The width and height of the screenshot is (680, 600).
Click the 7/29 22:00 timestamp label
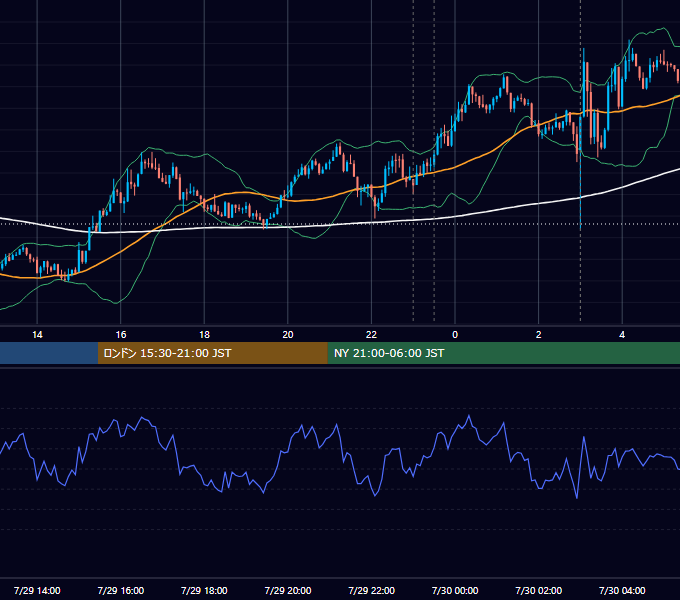click(372, 590)
